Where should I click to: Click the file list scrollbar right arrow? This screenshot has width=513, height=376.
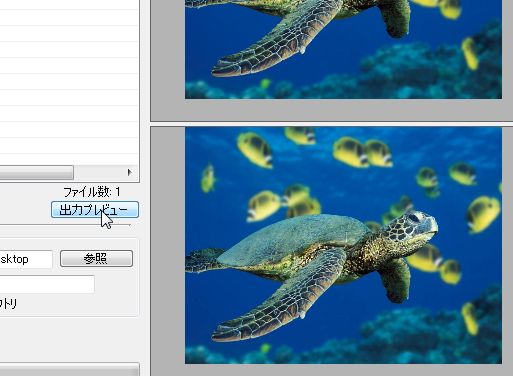130,172
